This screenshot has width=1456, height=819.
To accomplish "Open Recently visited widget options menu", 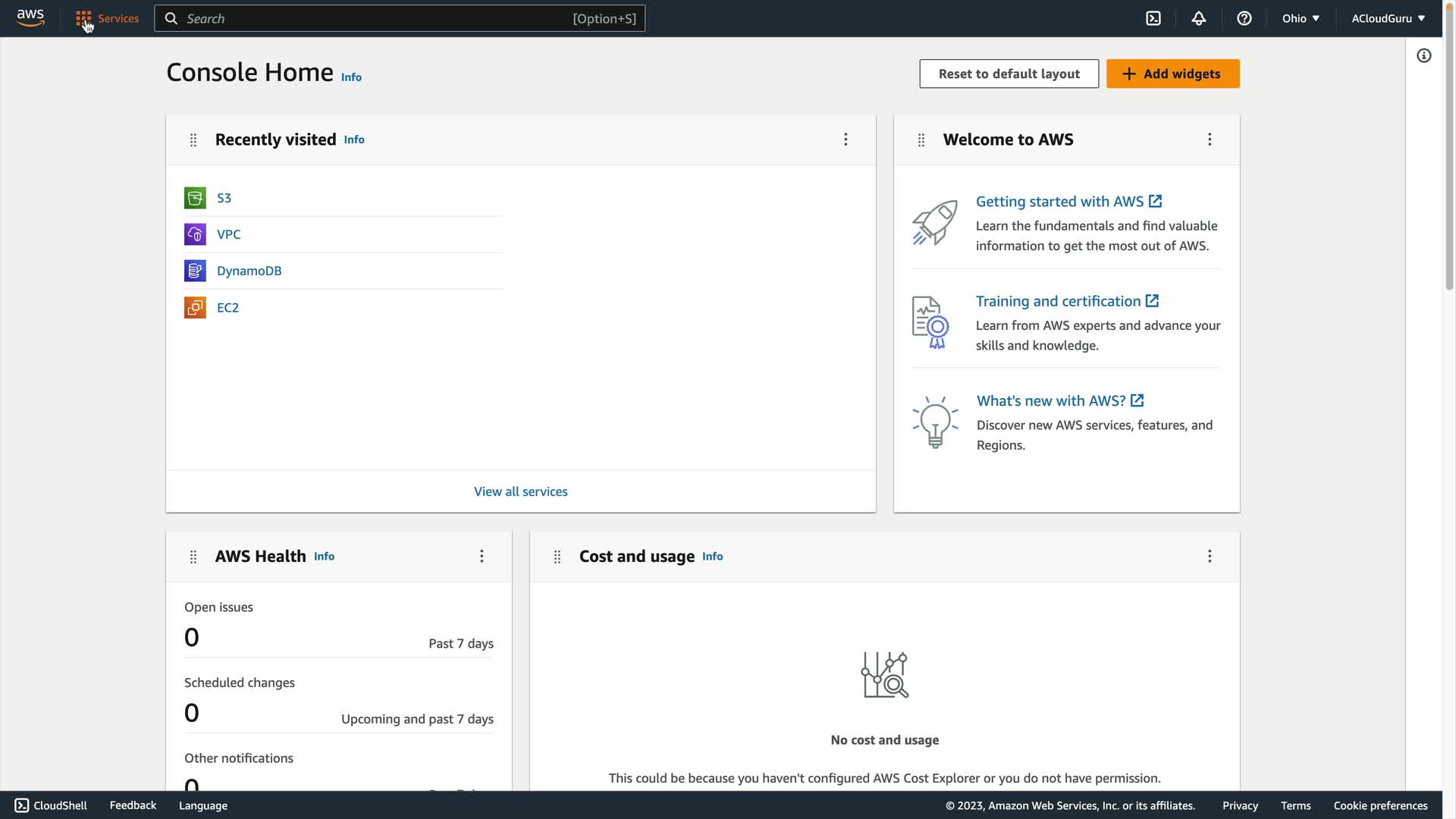I will point(846,140).
